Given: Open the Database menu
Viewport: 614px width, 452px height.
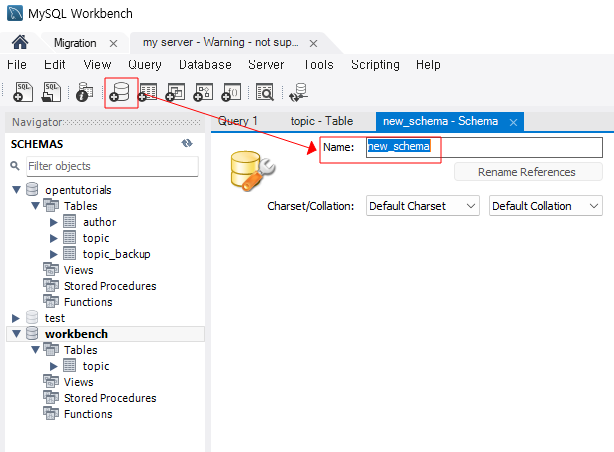Looking at the screenshot, I should coord(205,64).
